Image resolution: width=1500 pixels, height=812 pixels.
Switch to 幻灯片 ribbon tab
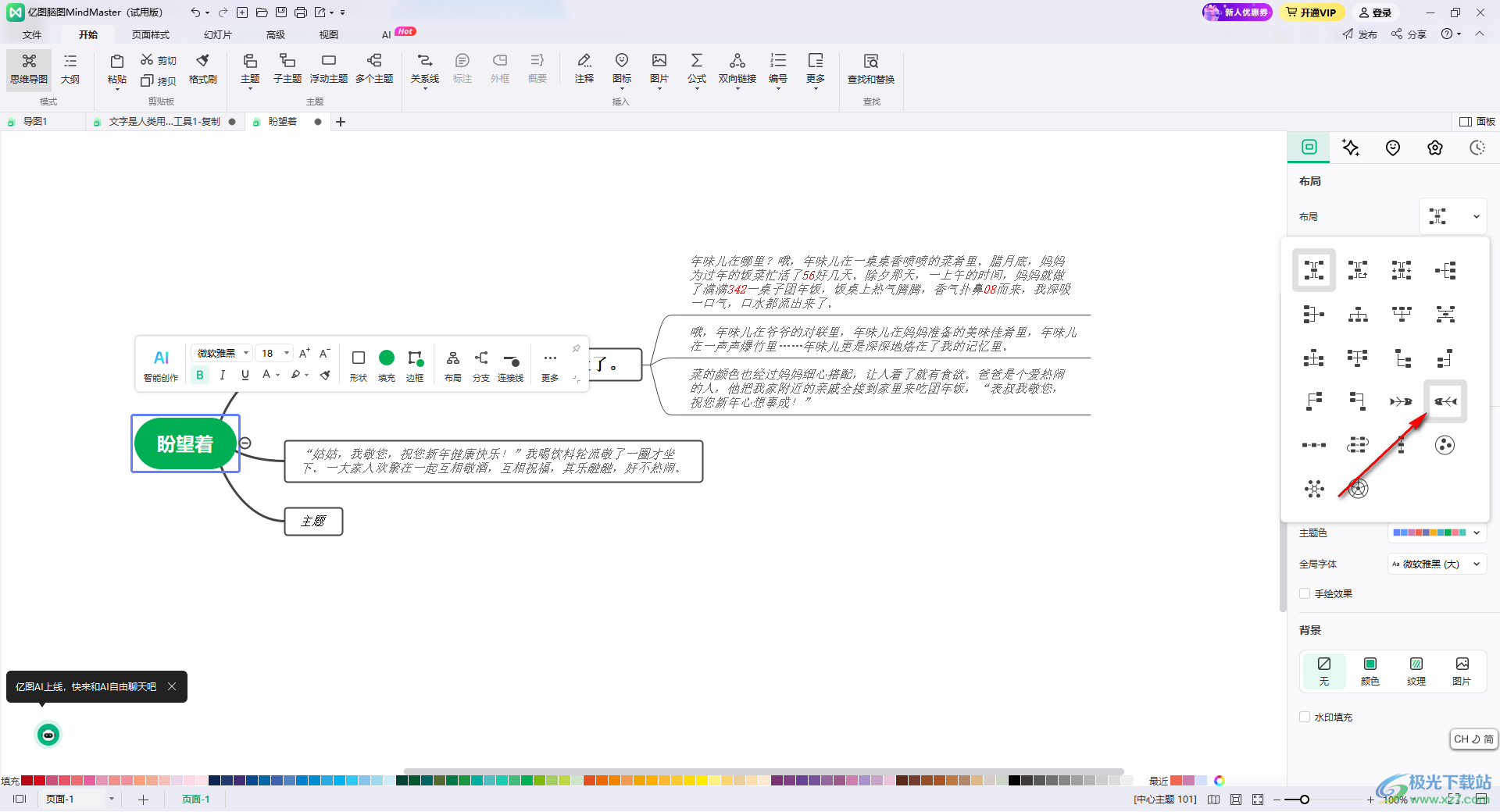218,34
